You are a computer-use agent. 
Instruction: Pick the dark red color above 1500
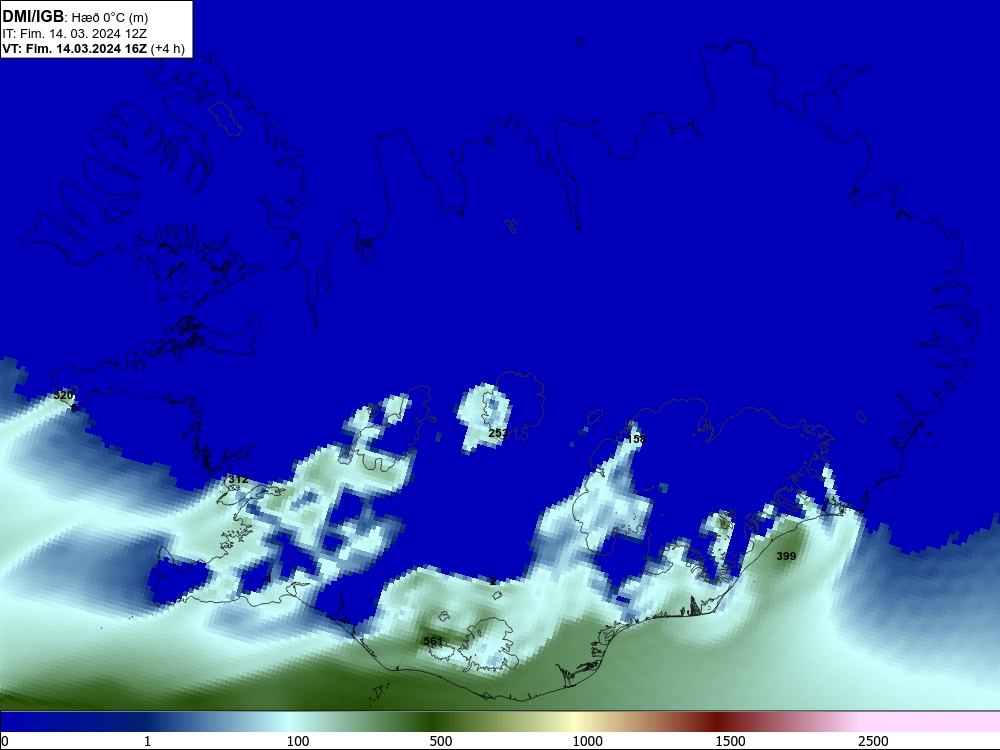click(719, 722)
